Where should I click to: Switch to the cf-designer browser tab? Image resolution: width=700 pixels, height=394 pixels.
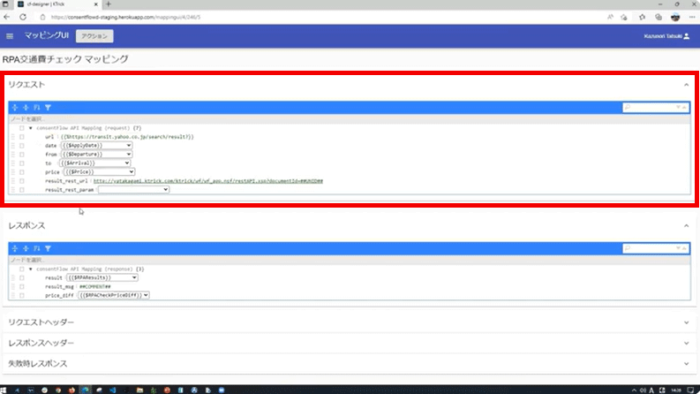pyautogui.click(x=57, y=4)
